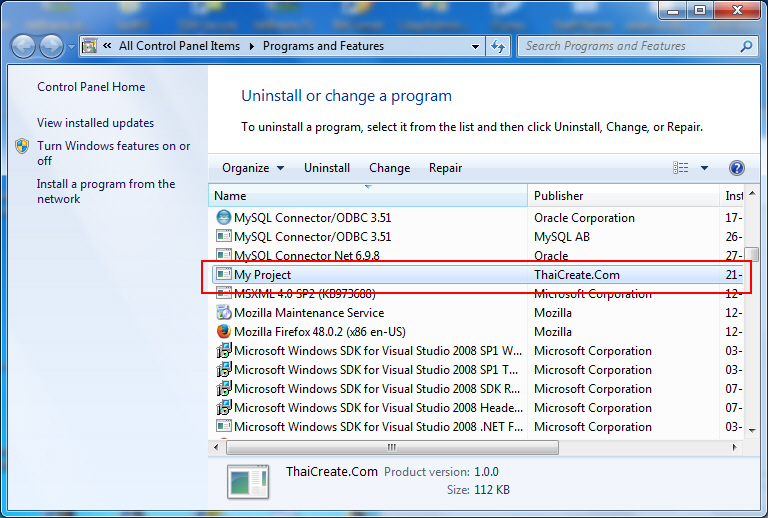Open Control Panel Home link
The height and width of the screenshot is (518, 768).
tap(91, 87)
